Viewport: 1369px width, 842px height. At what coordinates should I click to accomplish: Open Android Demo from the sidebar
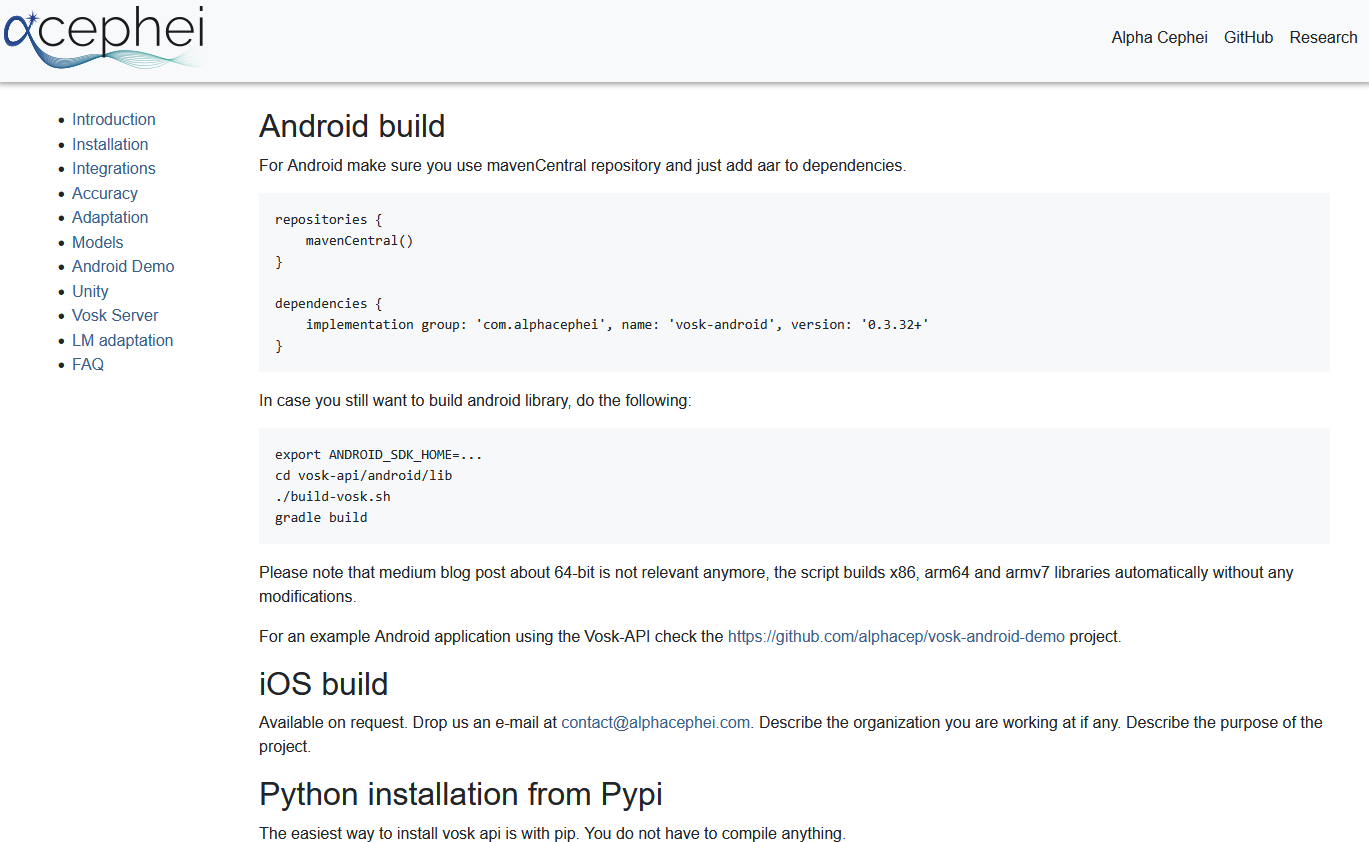[x=123, y=267]
